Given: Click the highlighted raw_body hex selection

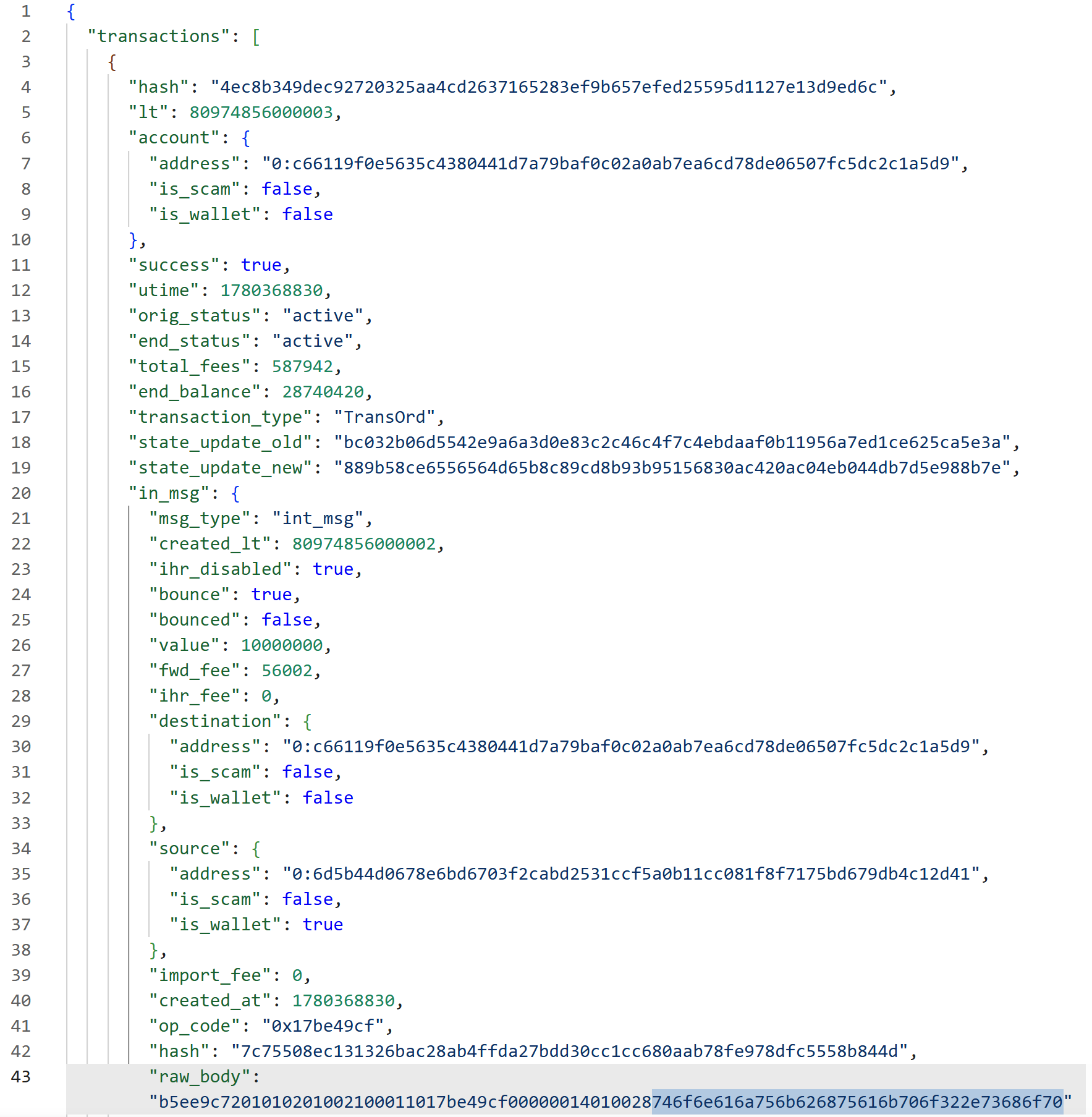Looking at the screenshot, I should [858, 1102].
